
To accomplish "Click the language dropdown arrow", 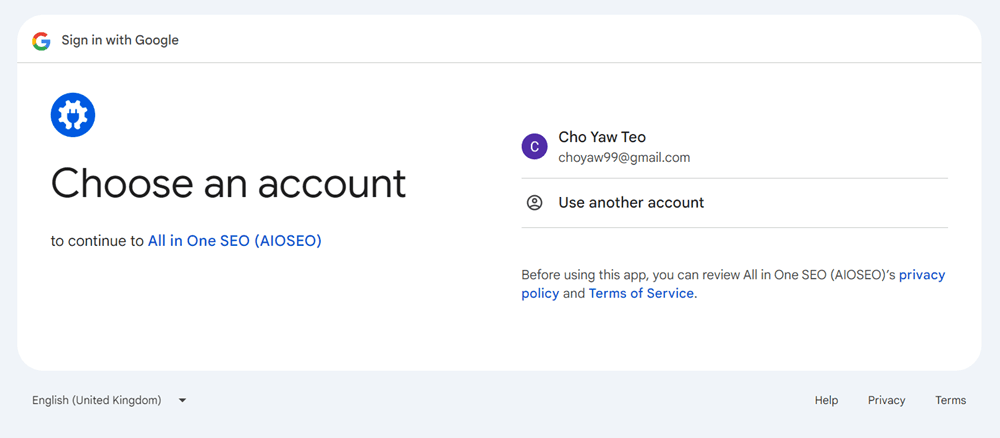I will [x=182, y=400].
